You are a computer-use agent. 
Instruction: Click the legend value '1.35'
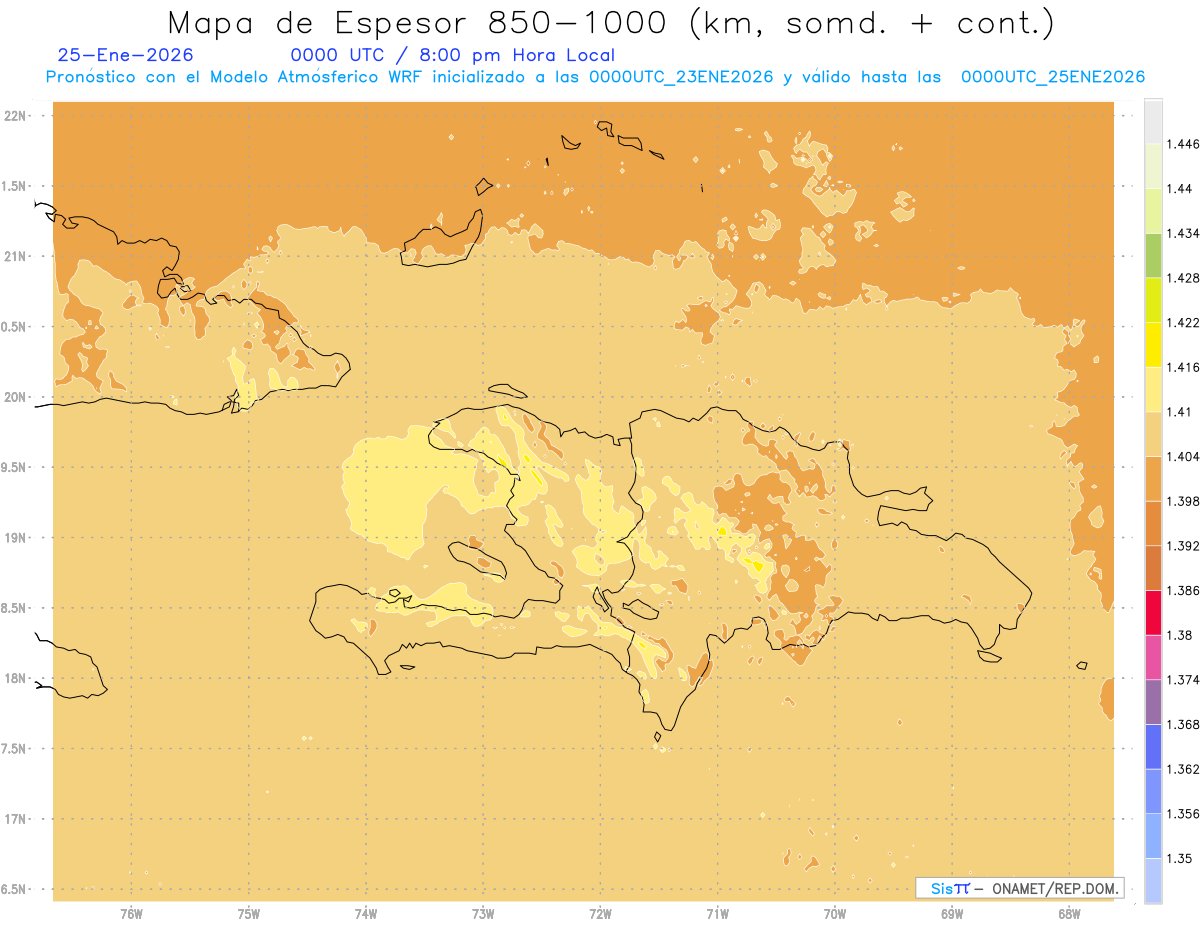[1180, 858]
